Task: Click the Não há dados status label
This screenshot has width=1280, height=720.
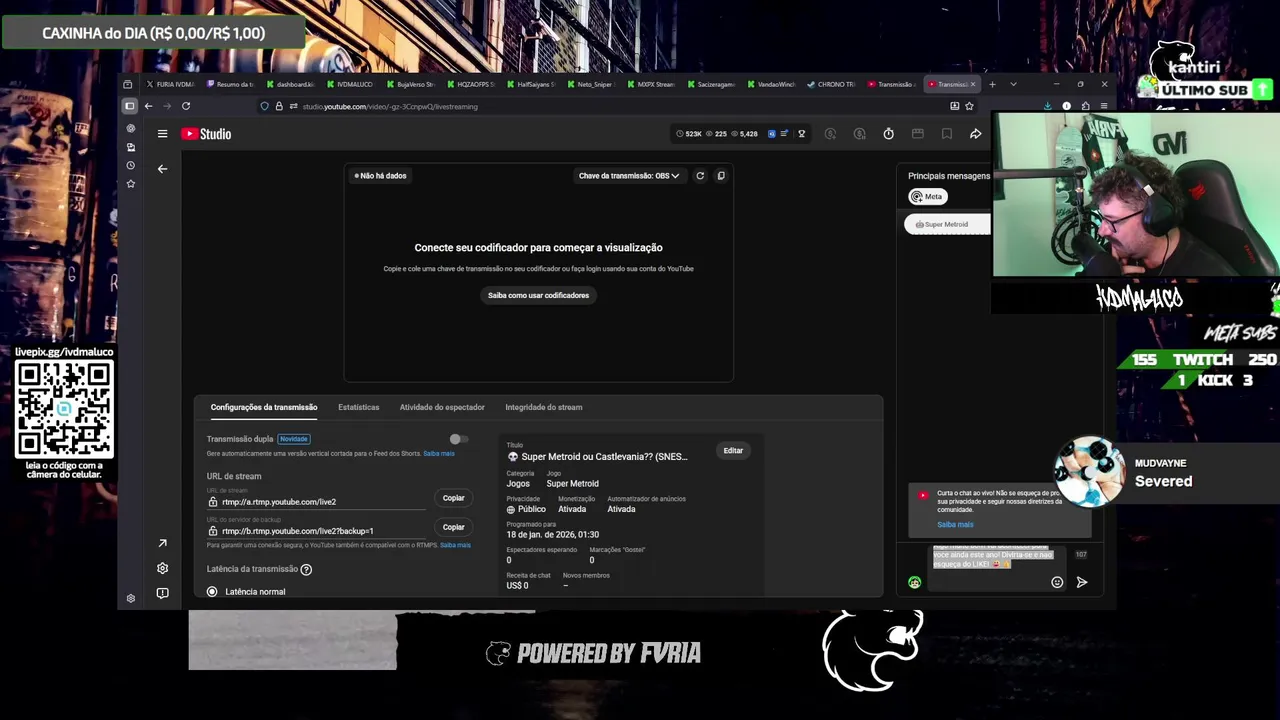Action: coord(380,176)
